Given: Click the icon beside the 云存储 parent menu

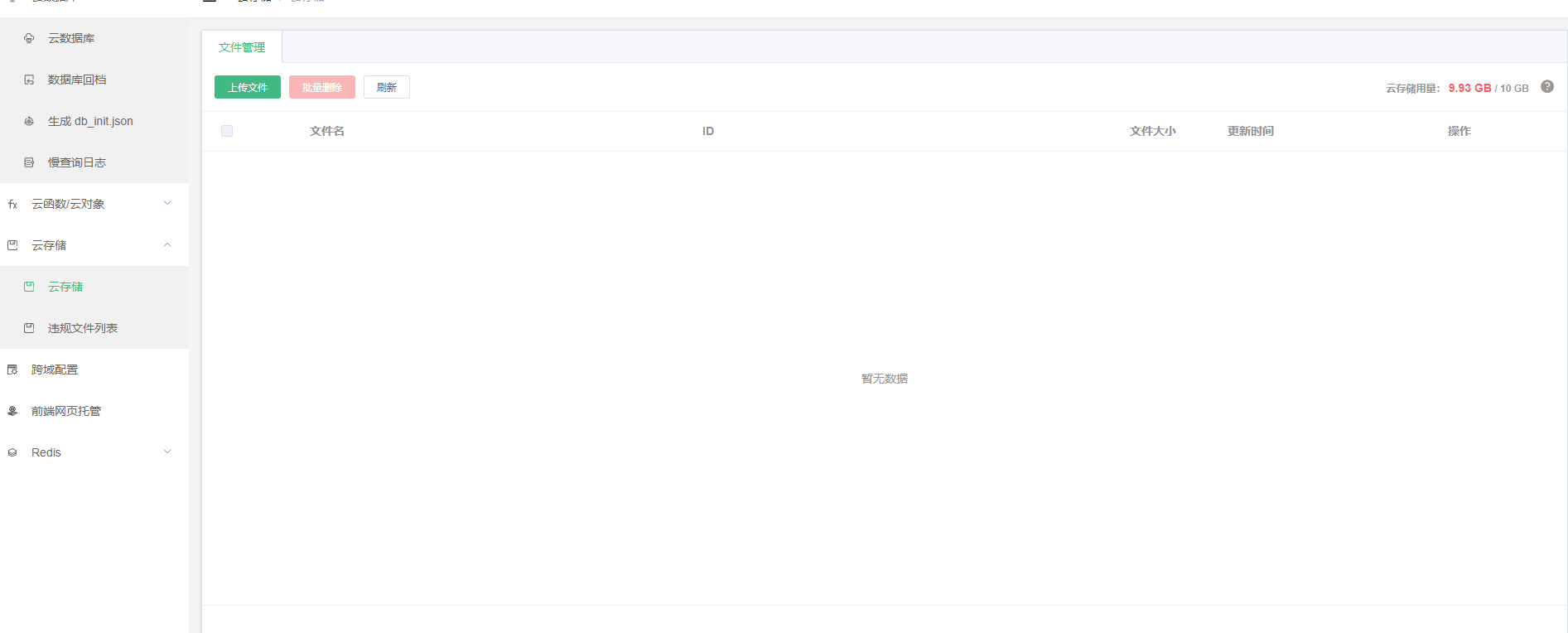Looking at the screenshot, I should coord(12,245).
